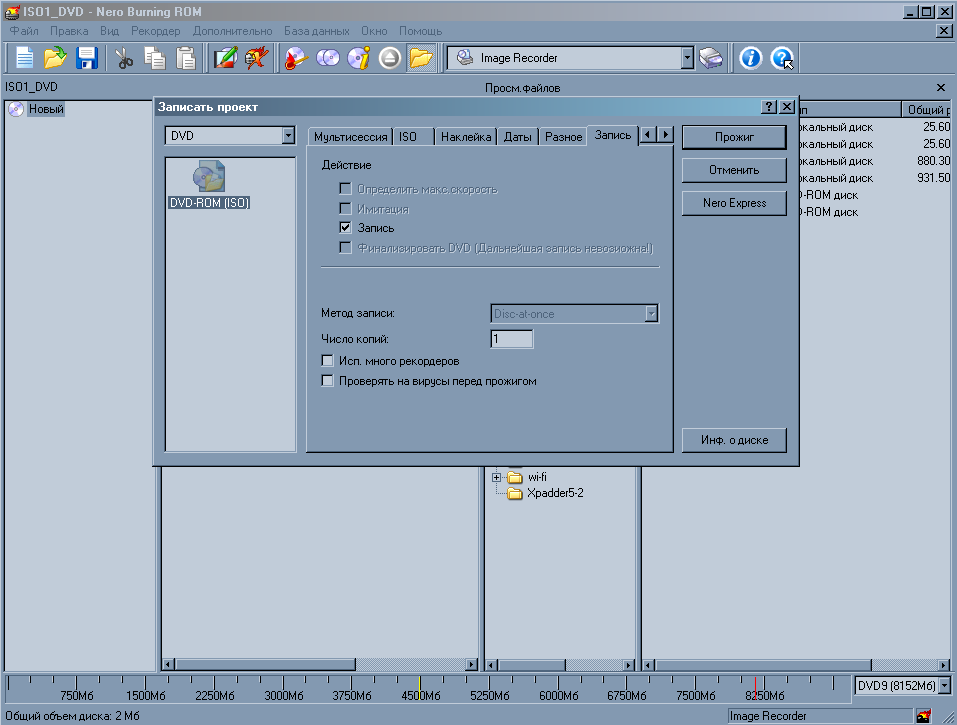Uncheck the Запись checkbox
The image size is (957, 725).
(x=346, y=228)
